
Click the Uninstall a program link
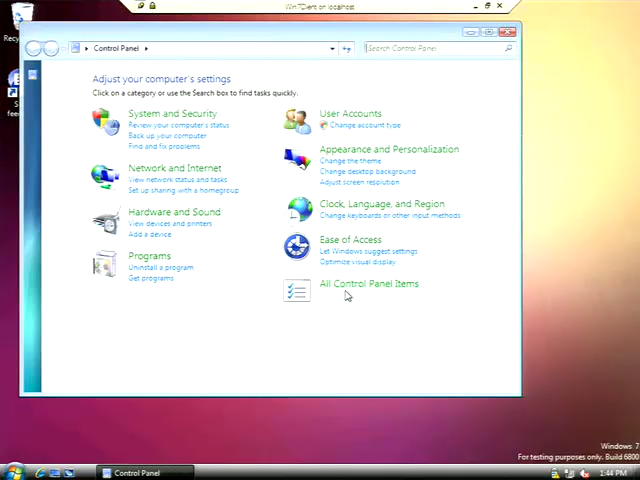[161, 267]
